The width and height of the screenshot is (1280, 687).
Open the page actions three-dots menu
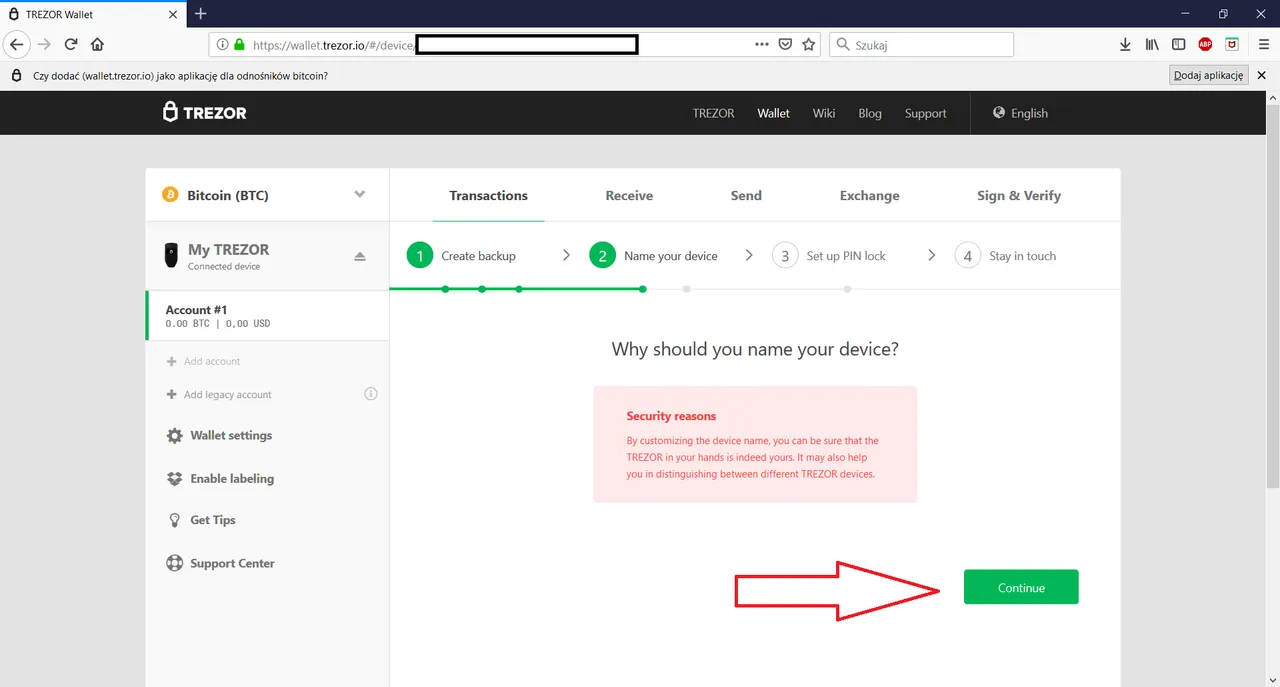click(762, 44)
